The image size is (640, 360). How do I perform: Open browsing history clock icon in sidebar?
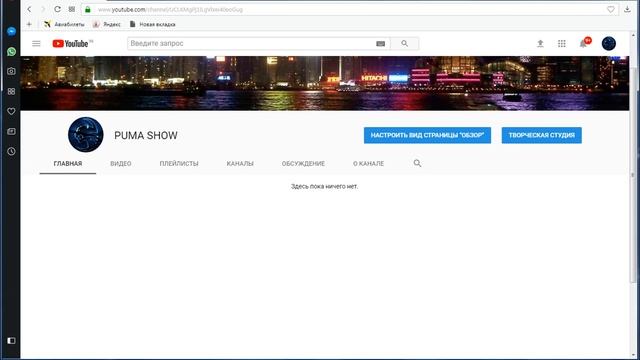tap(11, 151)
